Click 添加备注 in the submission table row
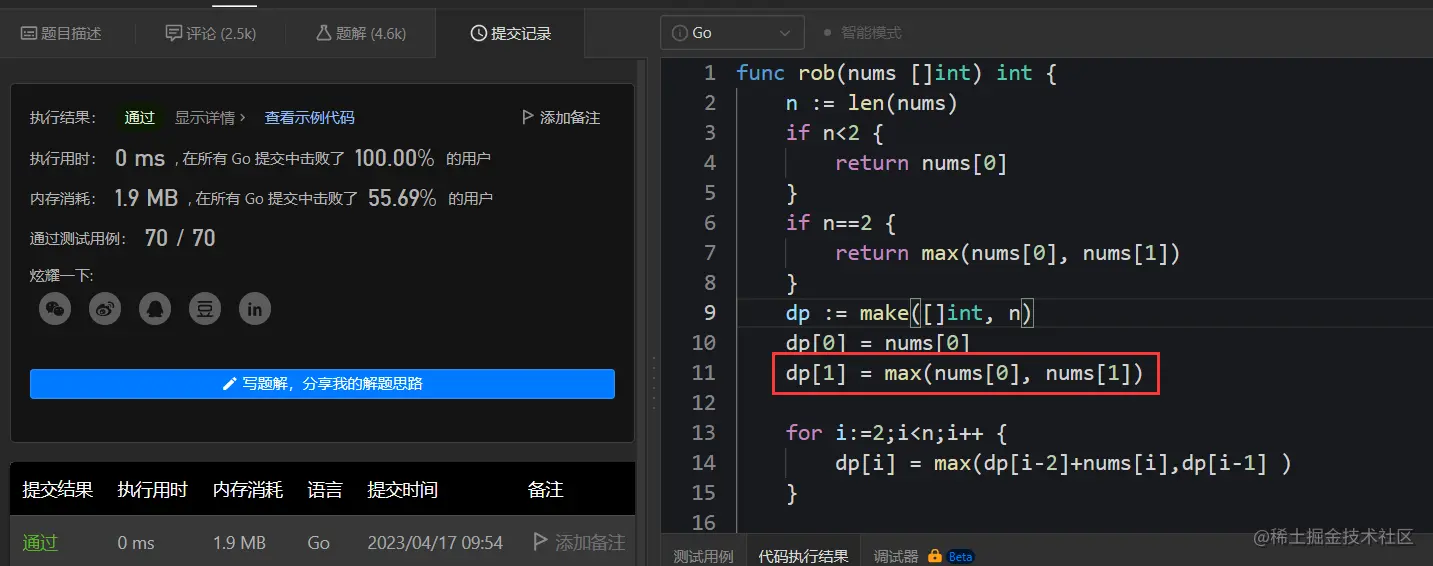 pos(579,542)
